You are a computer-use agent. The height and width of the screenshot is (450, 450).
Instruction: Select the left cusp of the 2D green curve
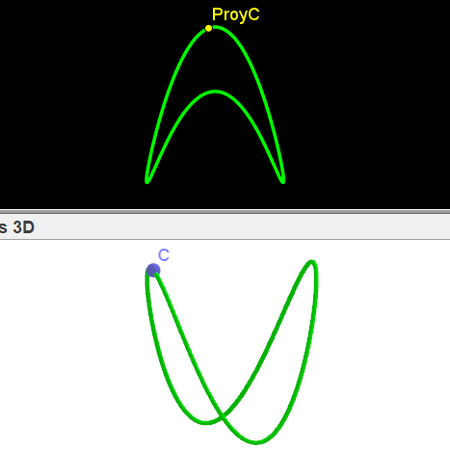(x=147, y=181)
